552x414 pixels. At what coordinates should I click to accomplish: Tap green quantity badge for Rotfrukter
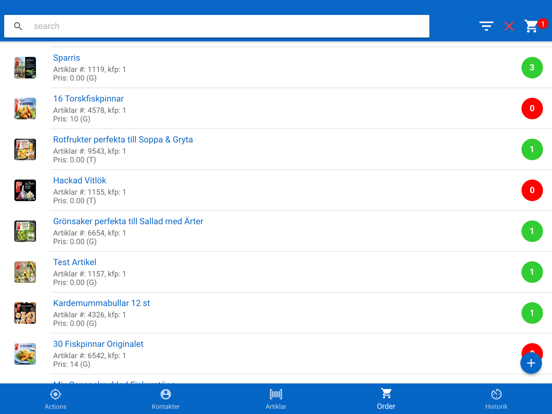click(532, 149)
